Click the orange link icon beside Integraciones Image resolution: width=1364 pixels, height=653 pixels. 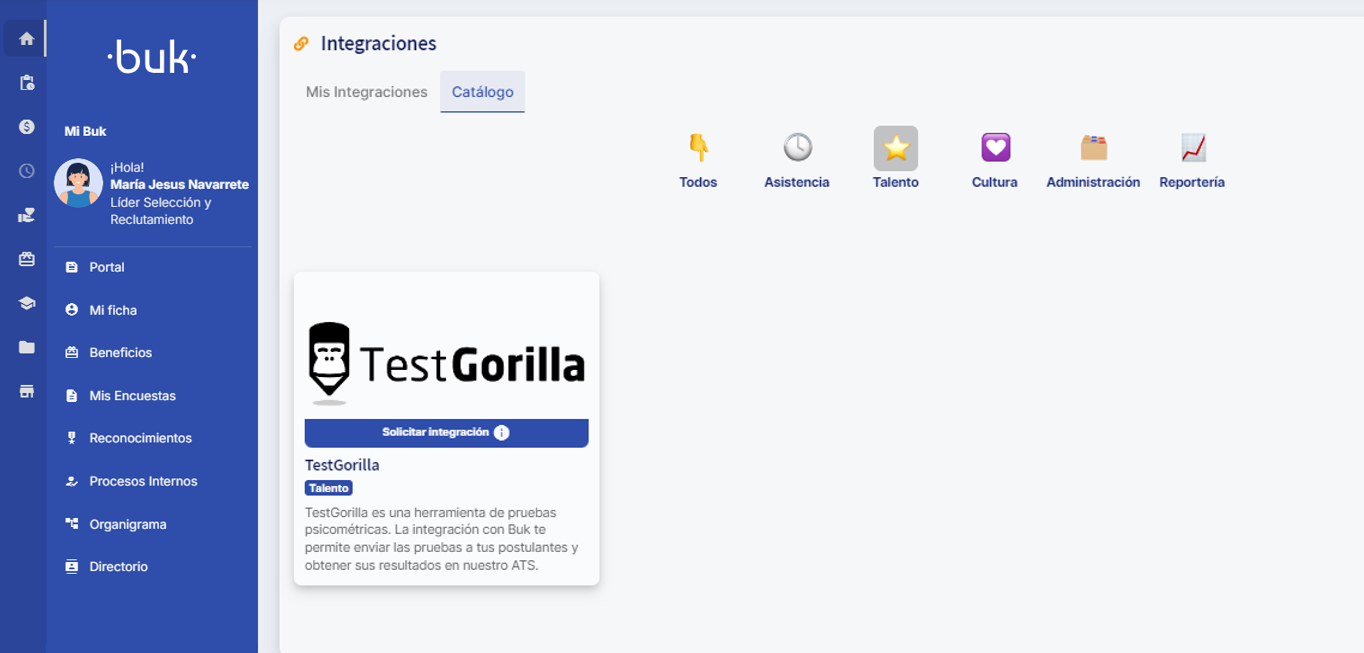[x=301, y=44]
